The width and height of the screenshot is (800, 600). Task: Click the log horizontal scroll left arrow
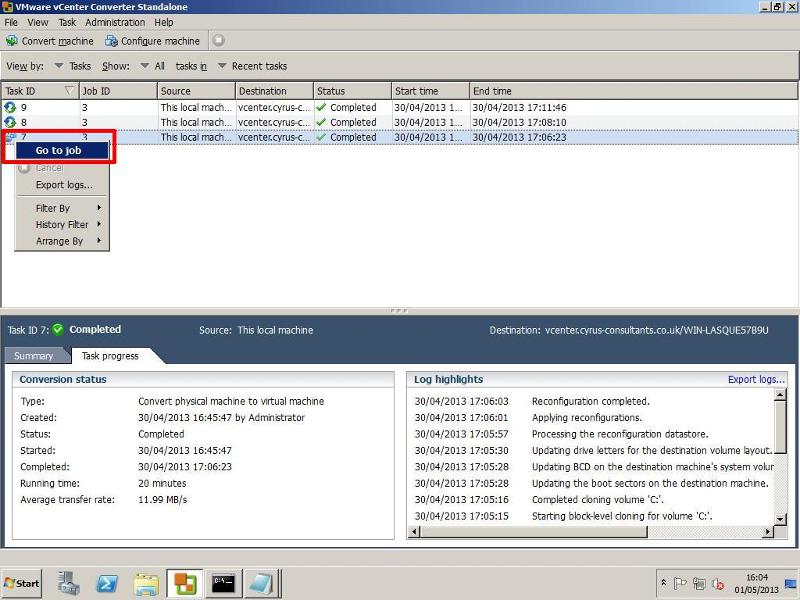point(415,532)
